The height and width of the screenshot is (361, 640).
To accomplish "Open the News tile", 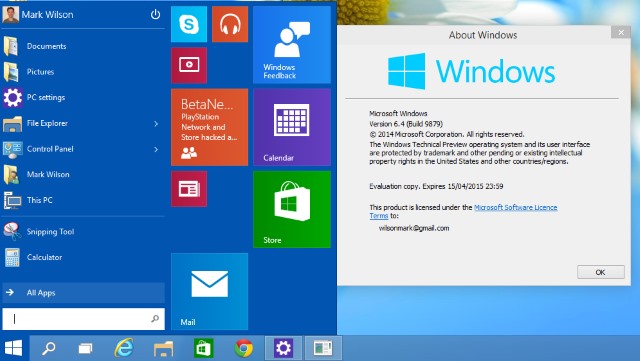I will pyautogui.click(x=189, y=189).
